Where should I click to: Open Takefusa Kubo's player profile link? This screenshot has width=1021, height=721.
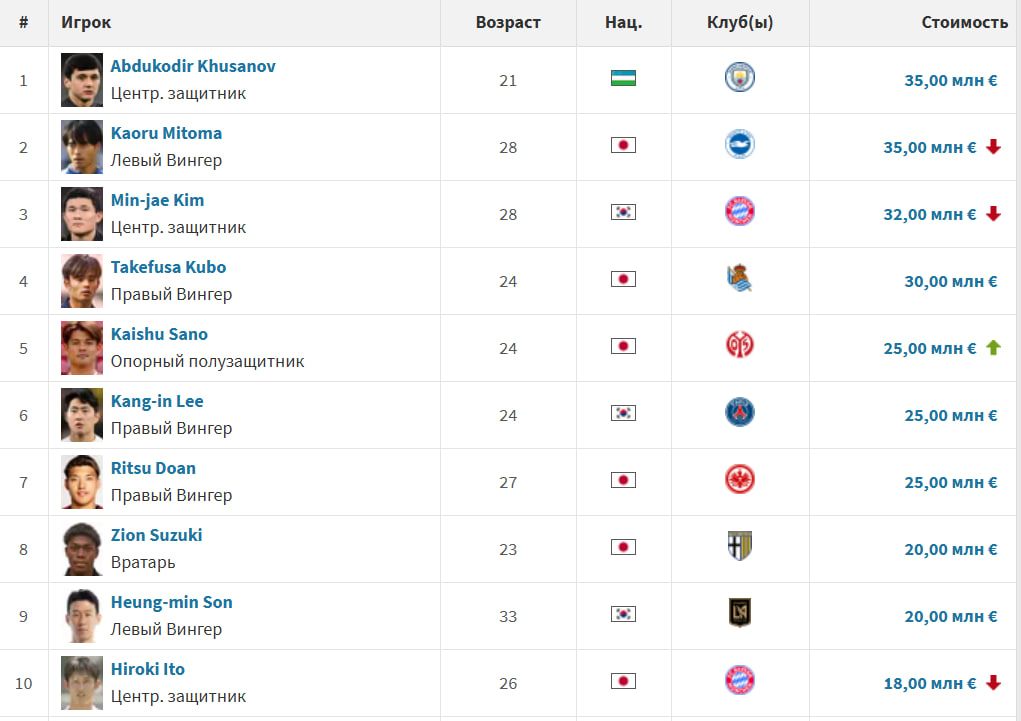point(168,268)
